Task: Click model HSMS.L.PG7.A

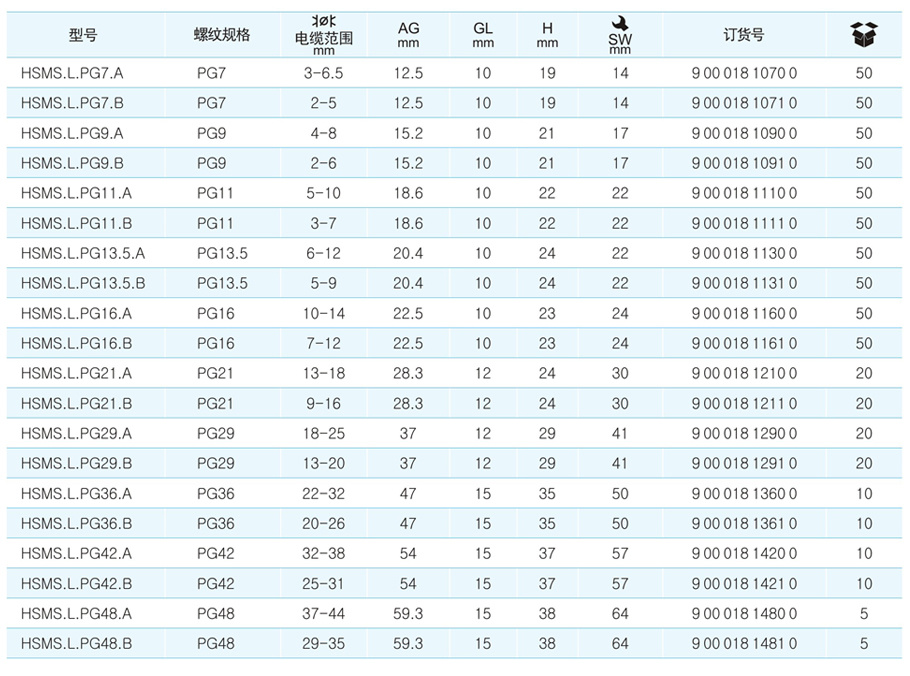Action: pyautogui.click(x=72, y=73)
